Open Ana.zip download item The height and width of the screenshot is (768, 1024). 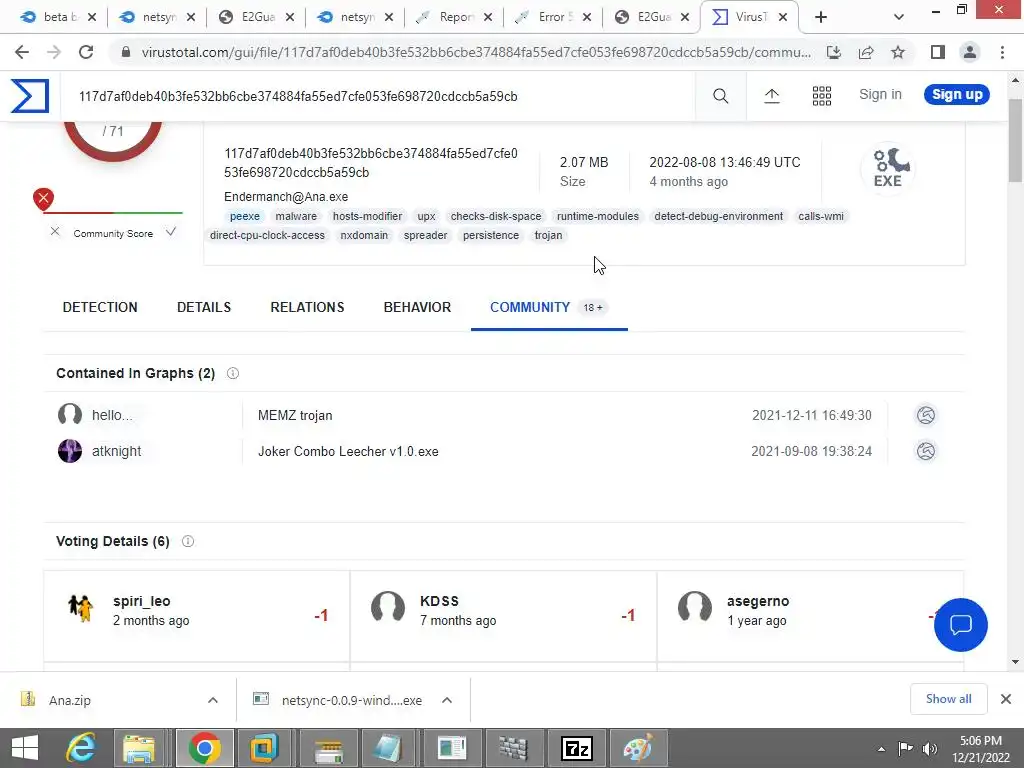point(69,700)
